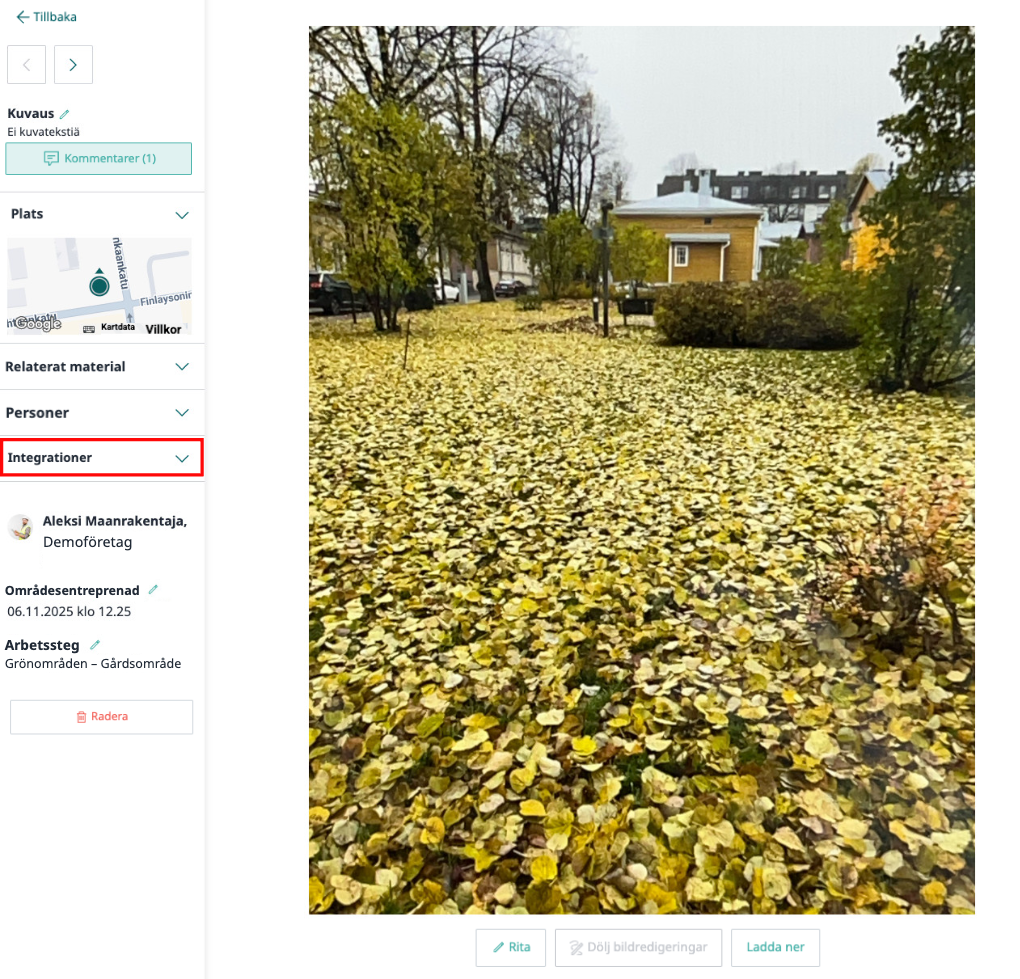Edit Områdesentreprenad with pencil icon

tap(153, 590)
